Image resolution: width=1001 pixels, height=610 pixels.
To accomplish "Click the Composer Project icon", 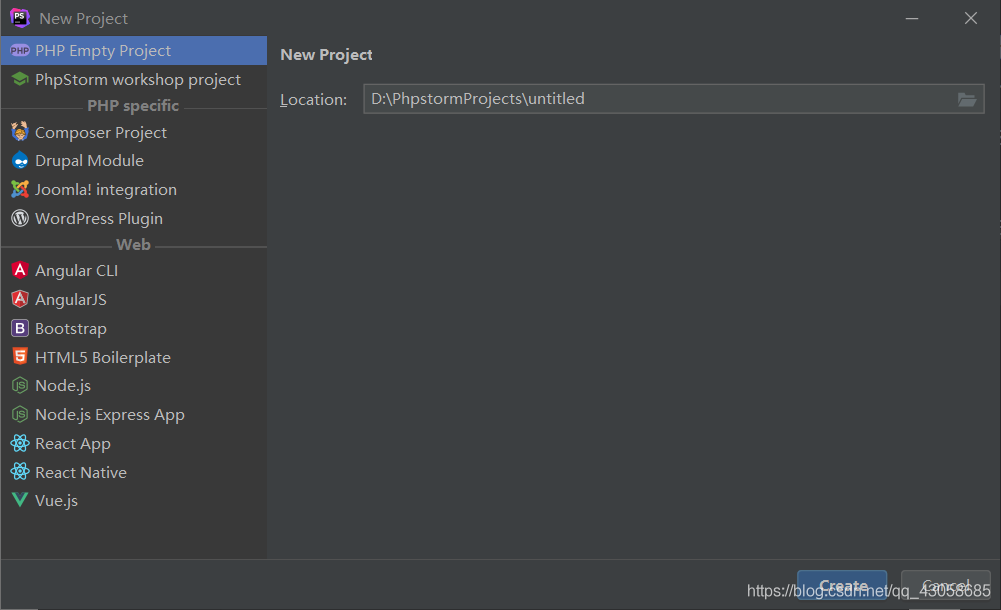I will (x=20, y=132).
